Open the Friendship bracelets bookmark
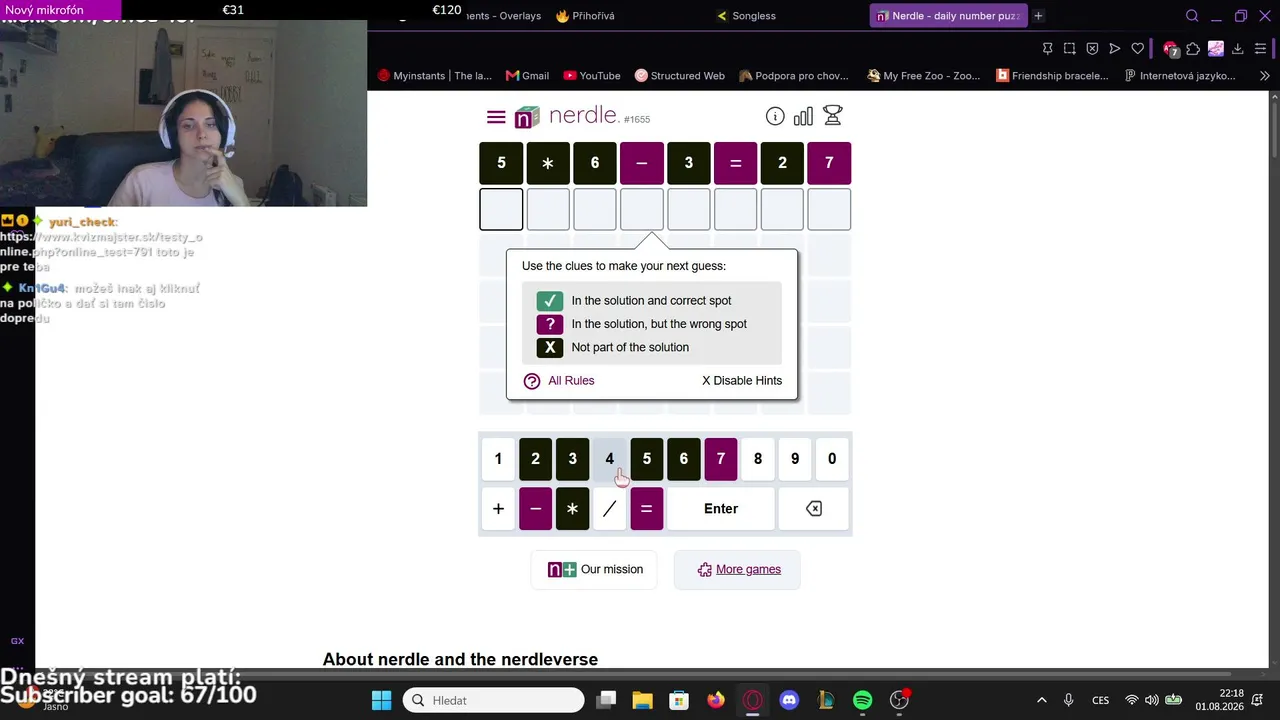The height and width of the screenshot is (720, 1280). (1053, 76)
